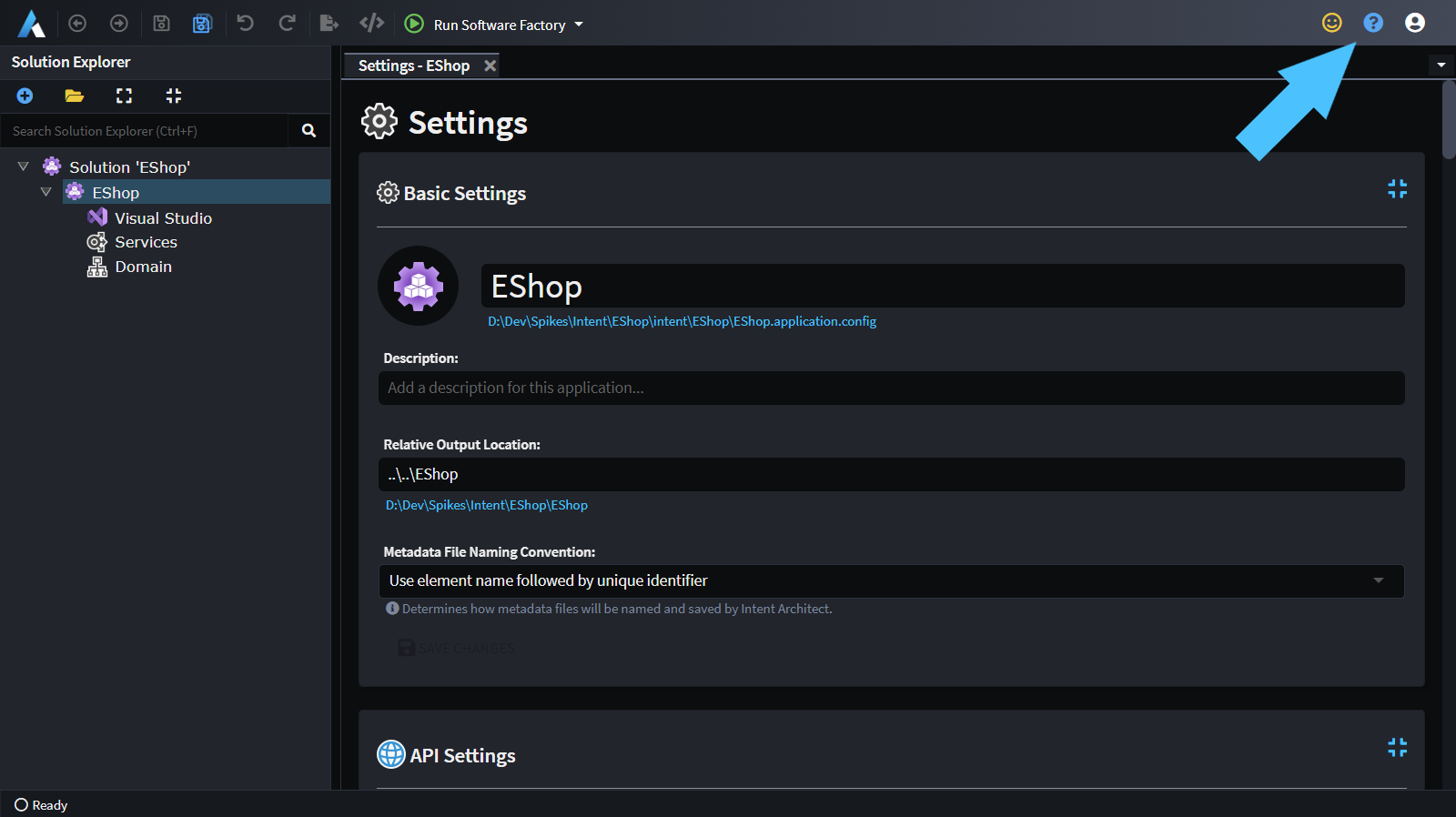The image size is (1456, 817).
Task: Edit the EShop application name field
Action: coord(943,286)
